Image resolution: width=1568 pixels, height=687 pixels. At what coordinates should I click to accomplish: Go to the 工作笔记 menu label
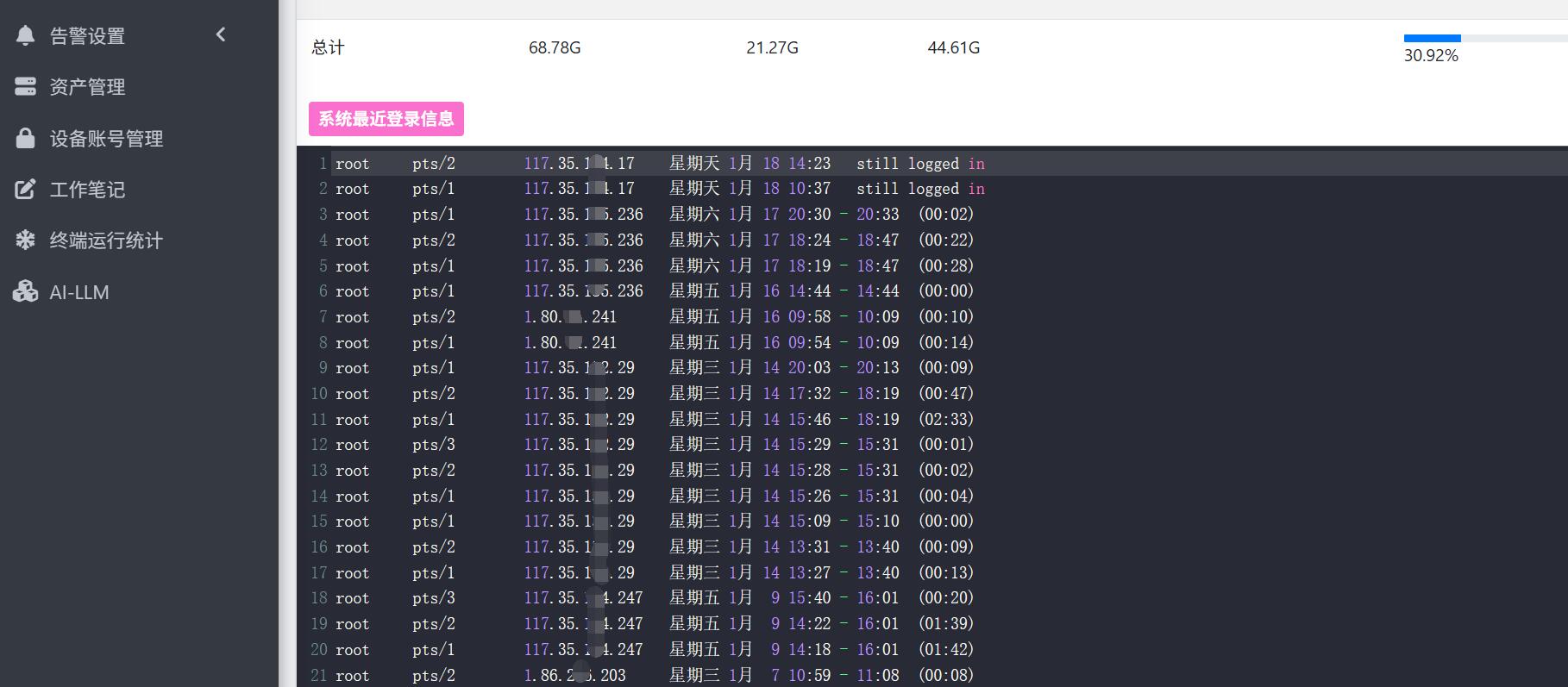(87, 190)
